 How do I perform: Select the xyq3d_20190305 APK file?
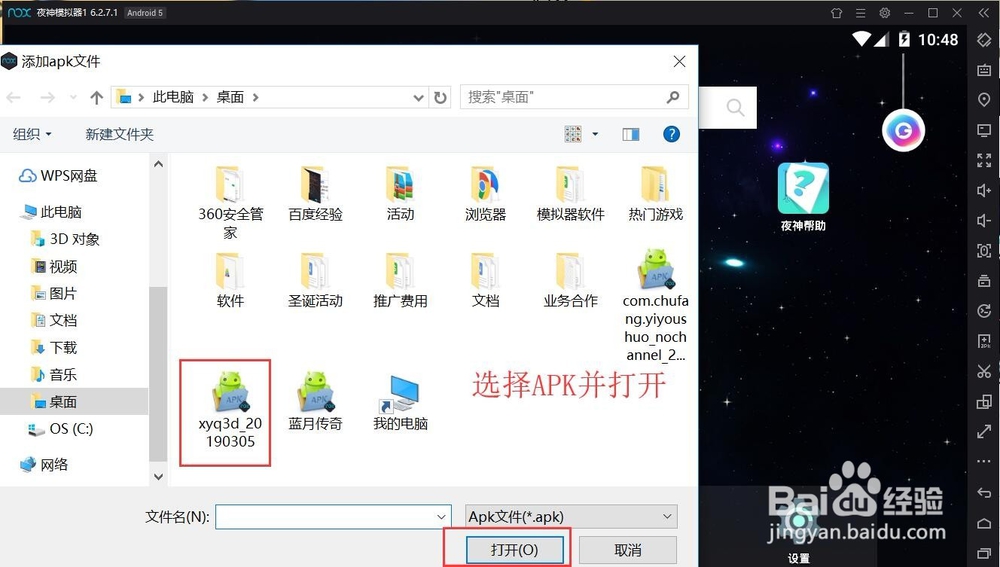230,410
